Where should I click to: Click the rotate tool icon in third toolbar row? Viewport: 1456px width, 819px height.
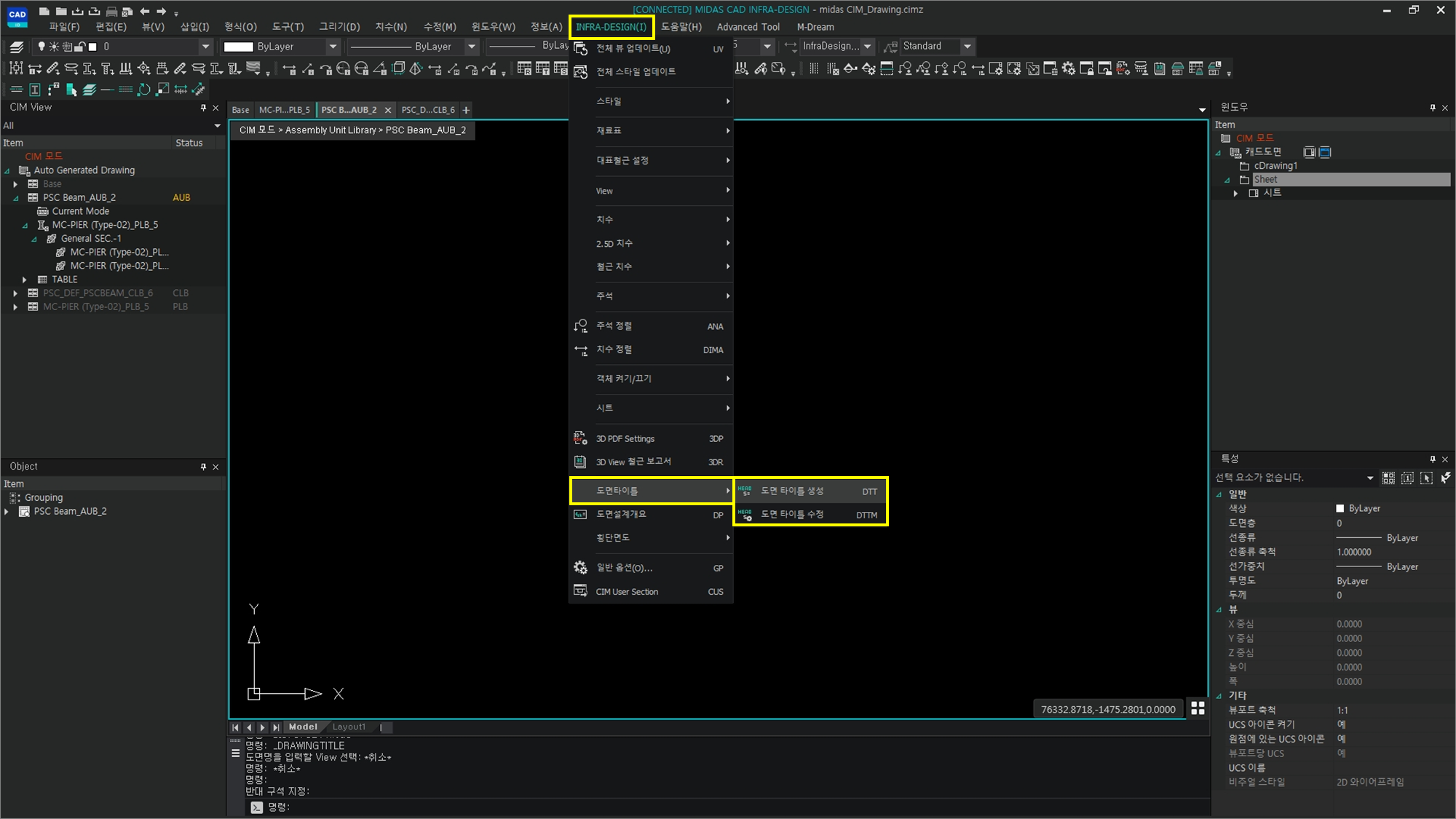[x=144, y=90]
